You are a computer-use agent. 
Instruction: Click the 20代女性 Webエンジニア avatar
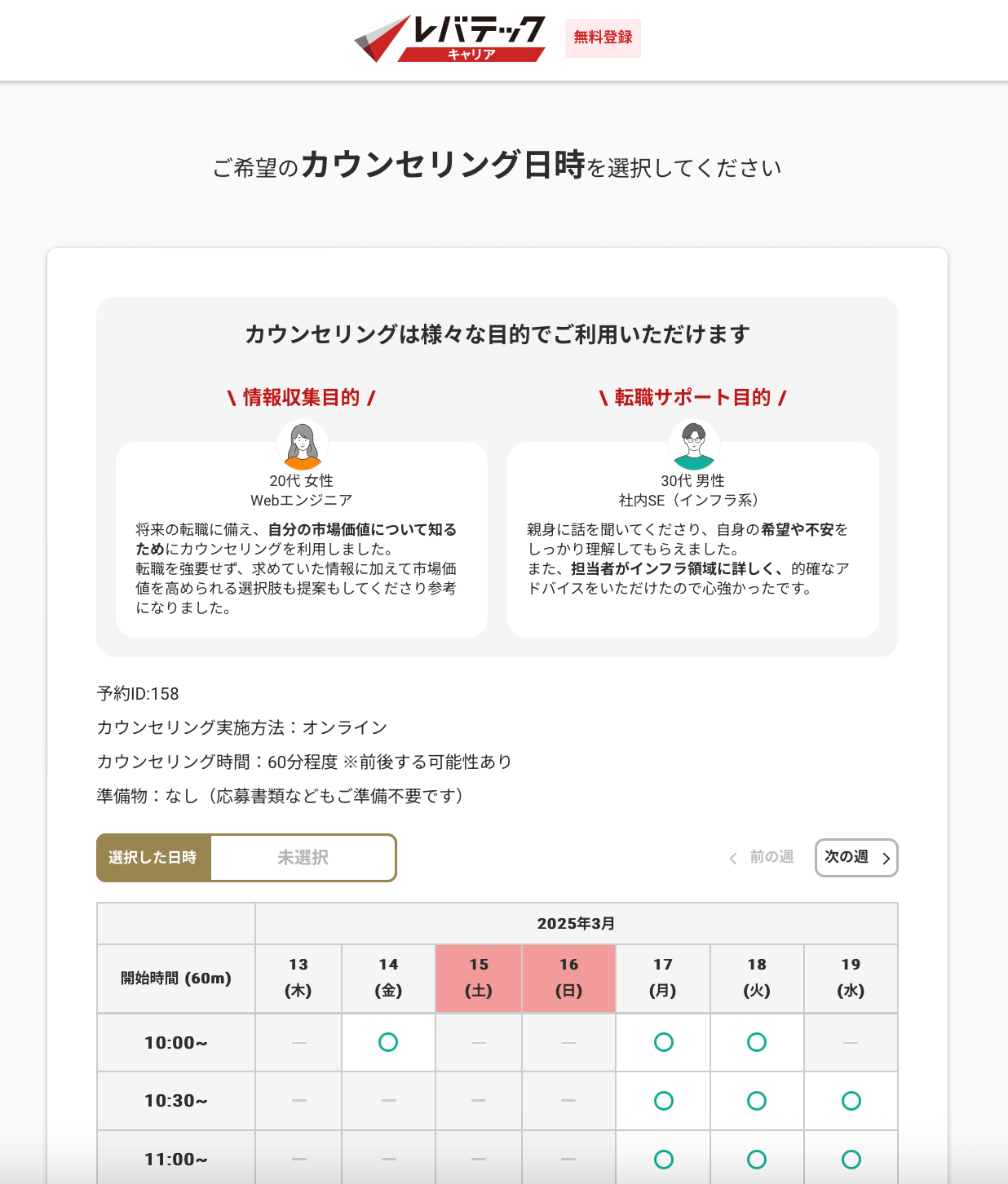point(303,443)
